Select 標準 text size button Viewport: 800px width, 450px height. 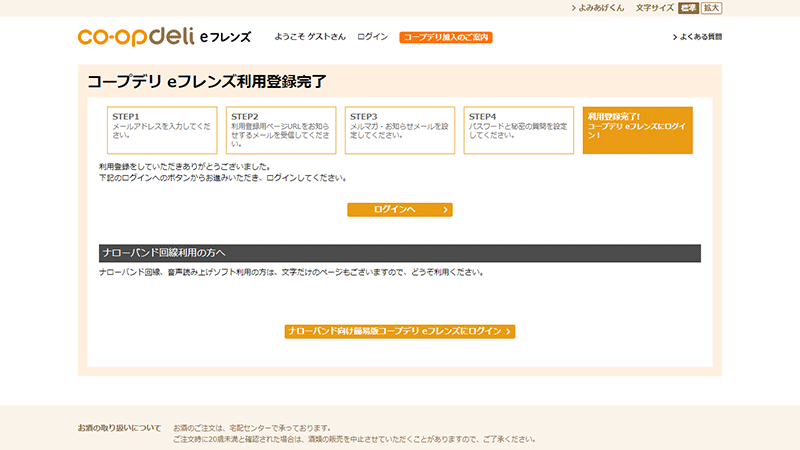(x=688, y=8)
